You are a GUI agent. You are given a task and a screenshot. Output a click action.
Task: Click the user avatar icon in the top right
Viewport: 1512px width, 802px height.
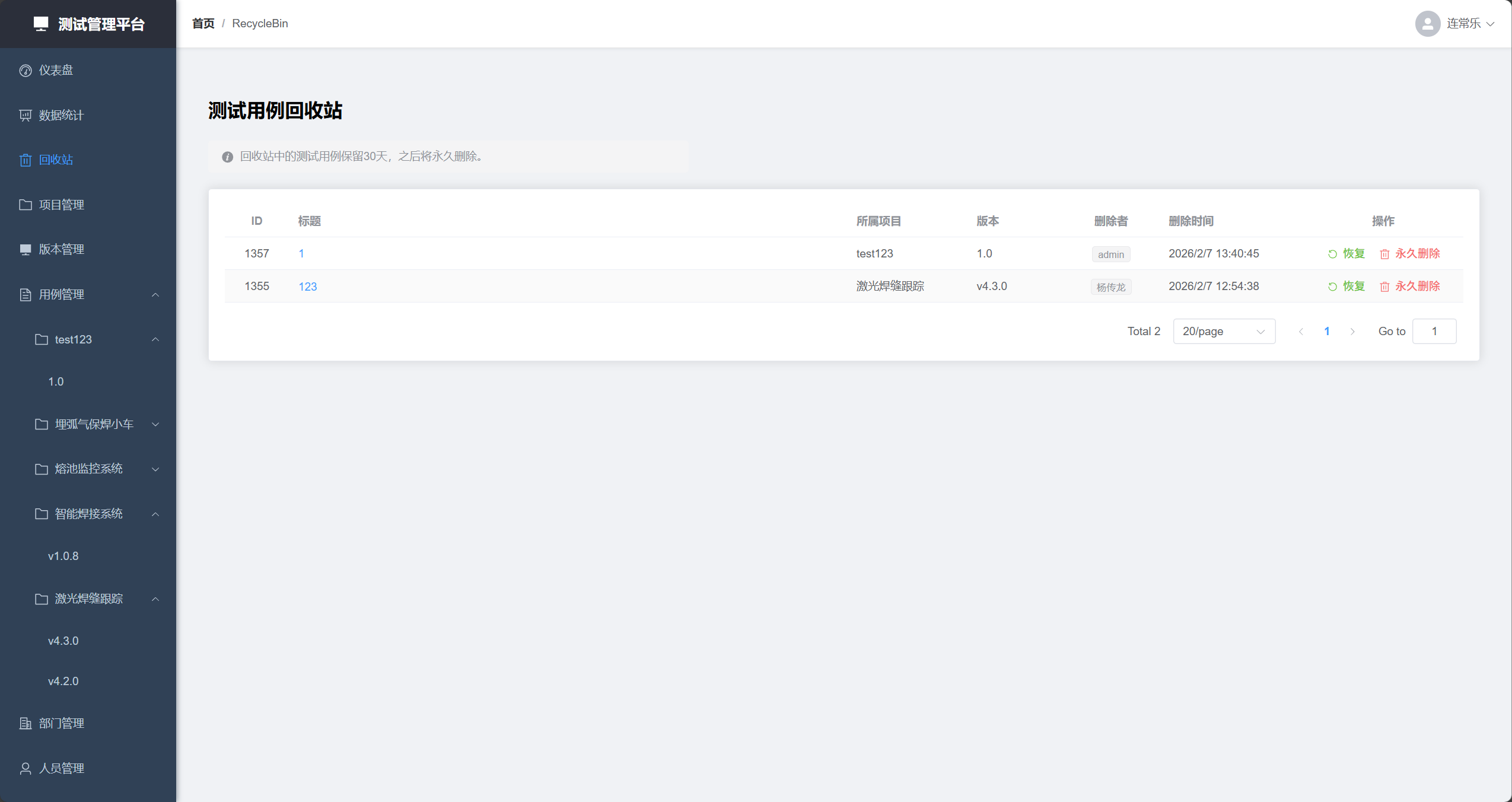pos(1427,24)
